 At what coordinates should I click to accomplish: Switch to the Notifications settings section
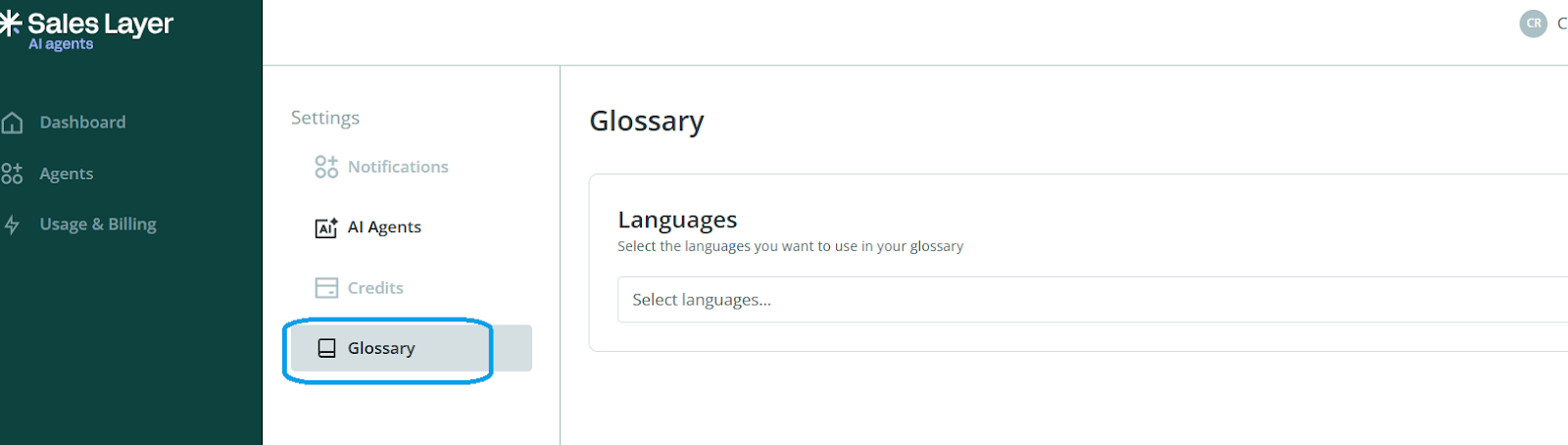[398, 167]
